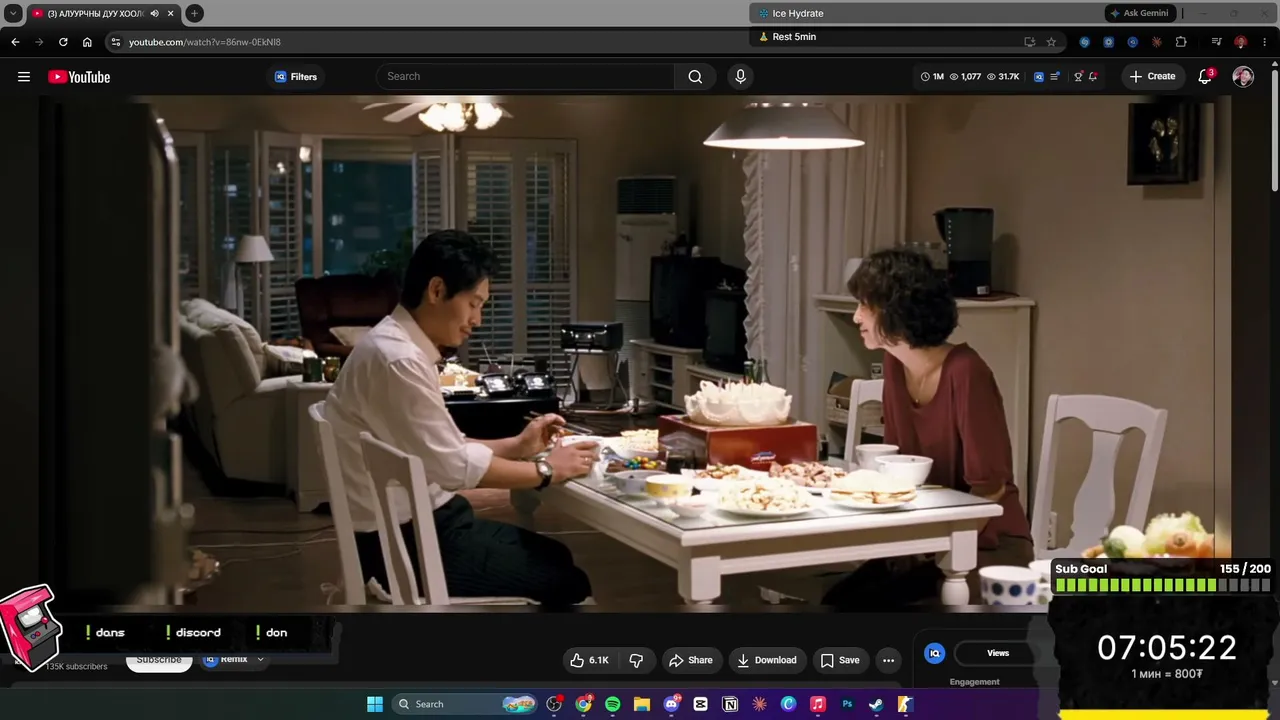This screenshot has height=720, width=1280.
Task: Open YouTube notifications bell
Action: (1205, 77)
